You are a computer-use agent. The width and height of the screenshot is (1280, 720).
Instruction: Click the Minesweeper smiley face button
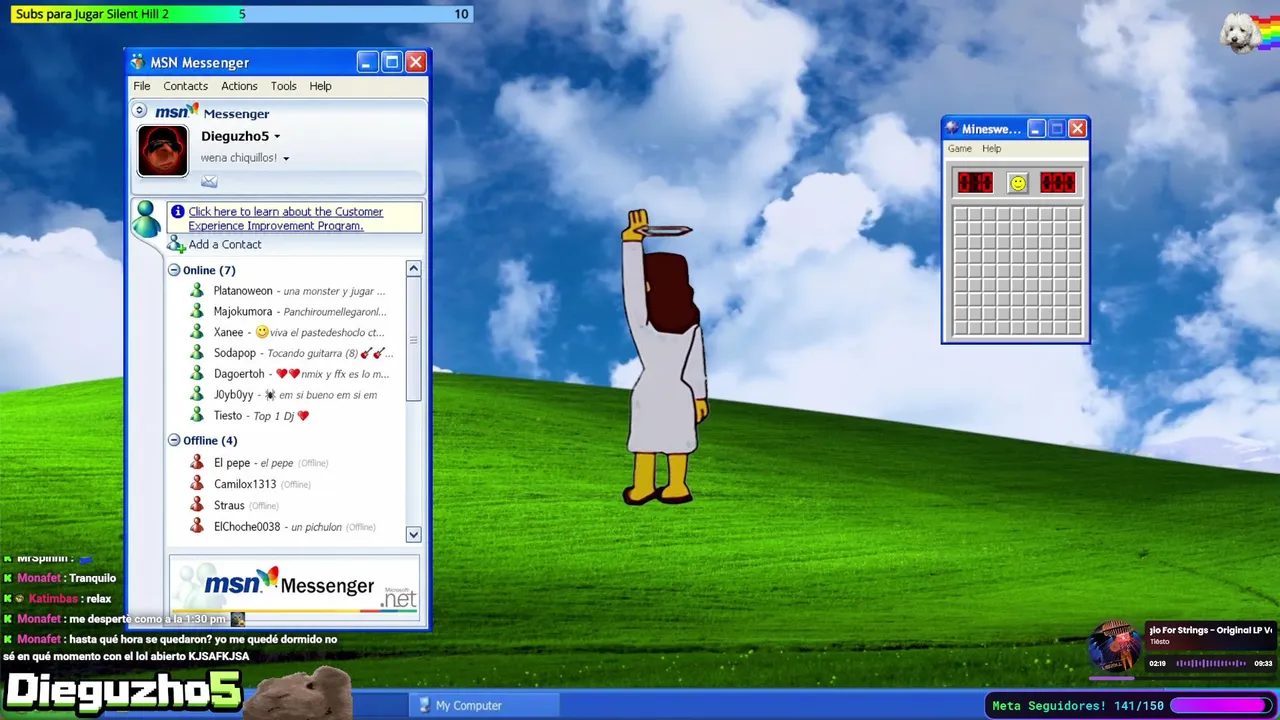pyautogui.click(x=1017, y=182)
